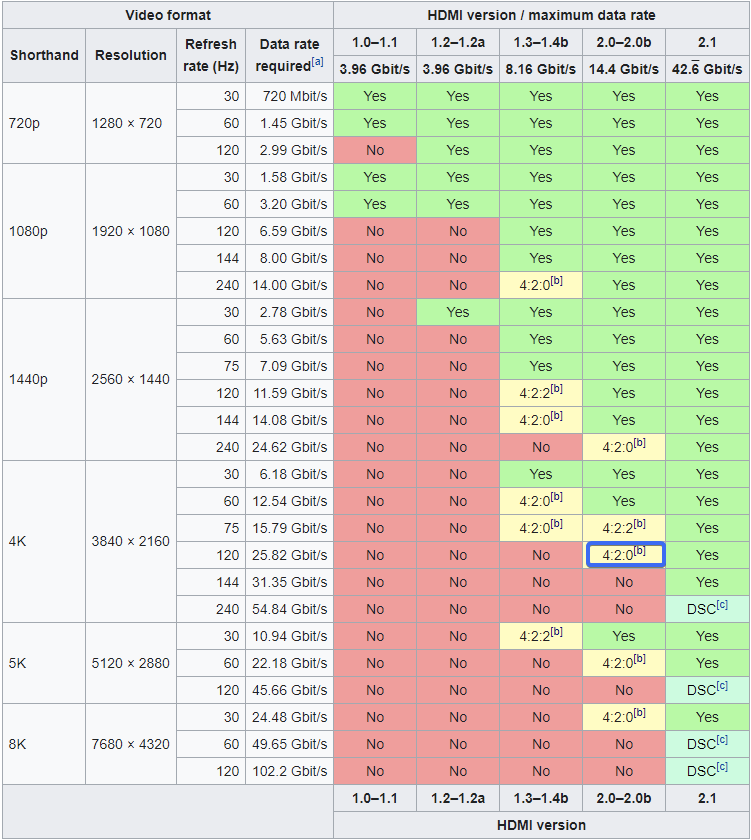Screen dimensions: 751x840
Task: Click the "15.79 Gbit/s" data rate cell
Action: [289, 528]
